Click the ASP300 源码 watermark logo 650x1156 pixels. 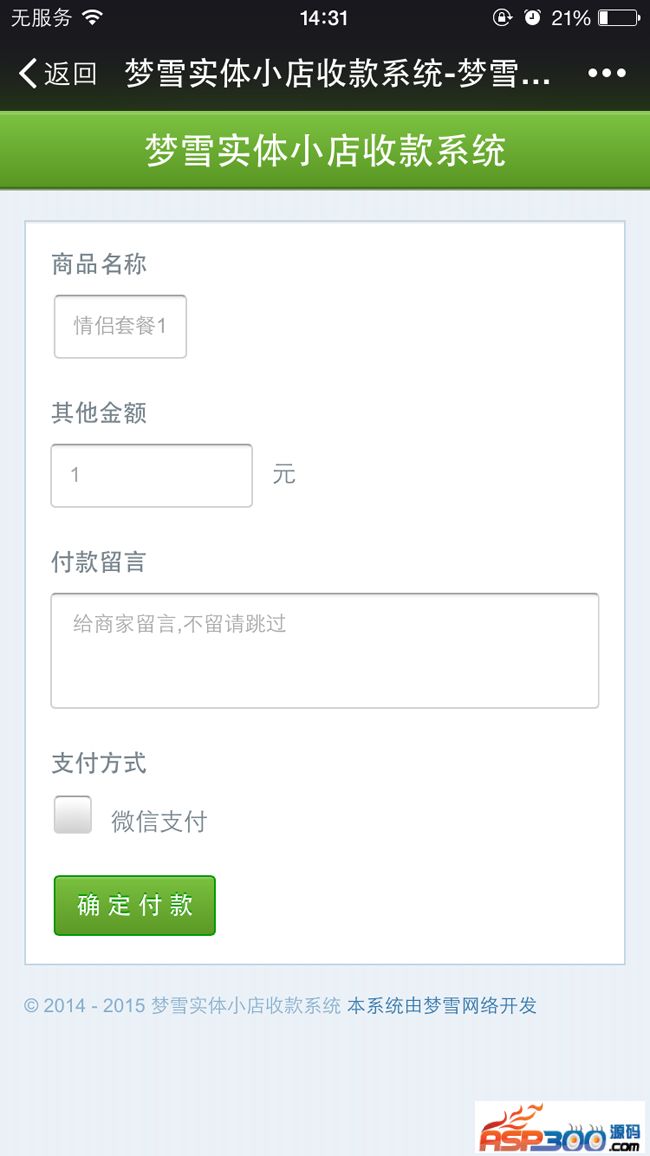tap(559, 1128)
